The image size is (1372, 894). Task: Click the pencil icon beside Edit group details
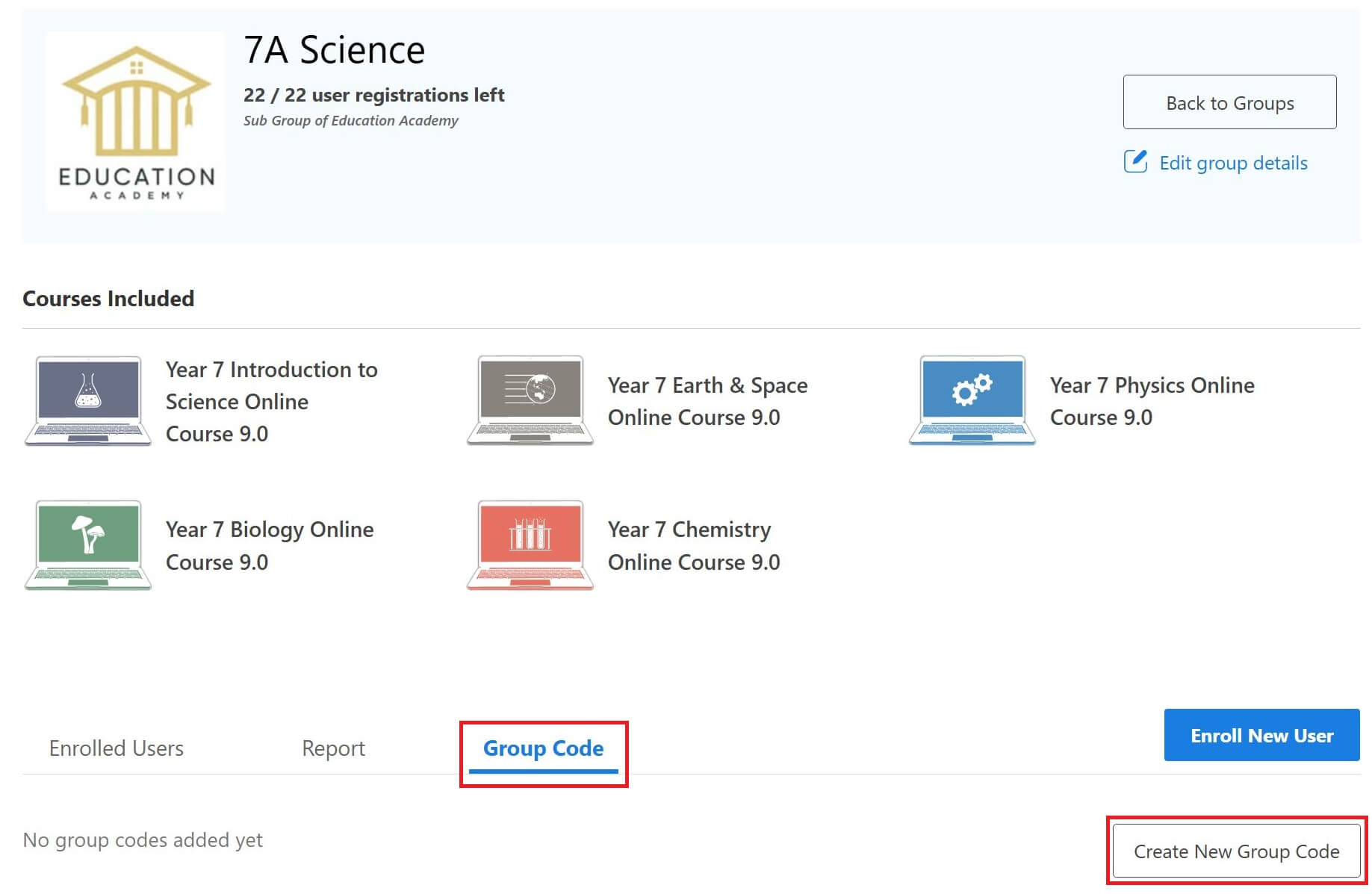(x=1137, y=162)
